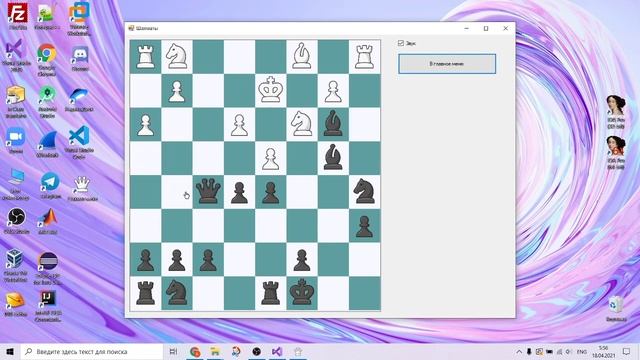640x360 pixels.
Task: Click the 'В главное меню' button
Action: [x=447, y=64]
